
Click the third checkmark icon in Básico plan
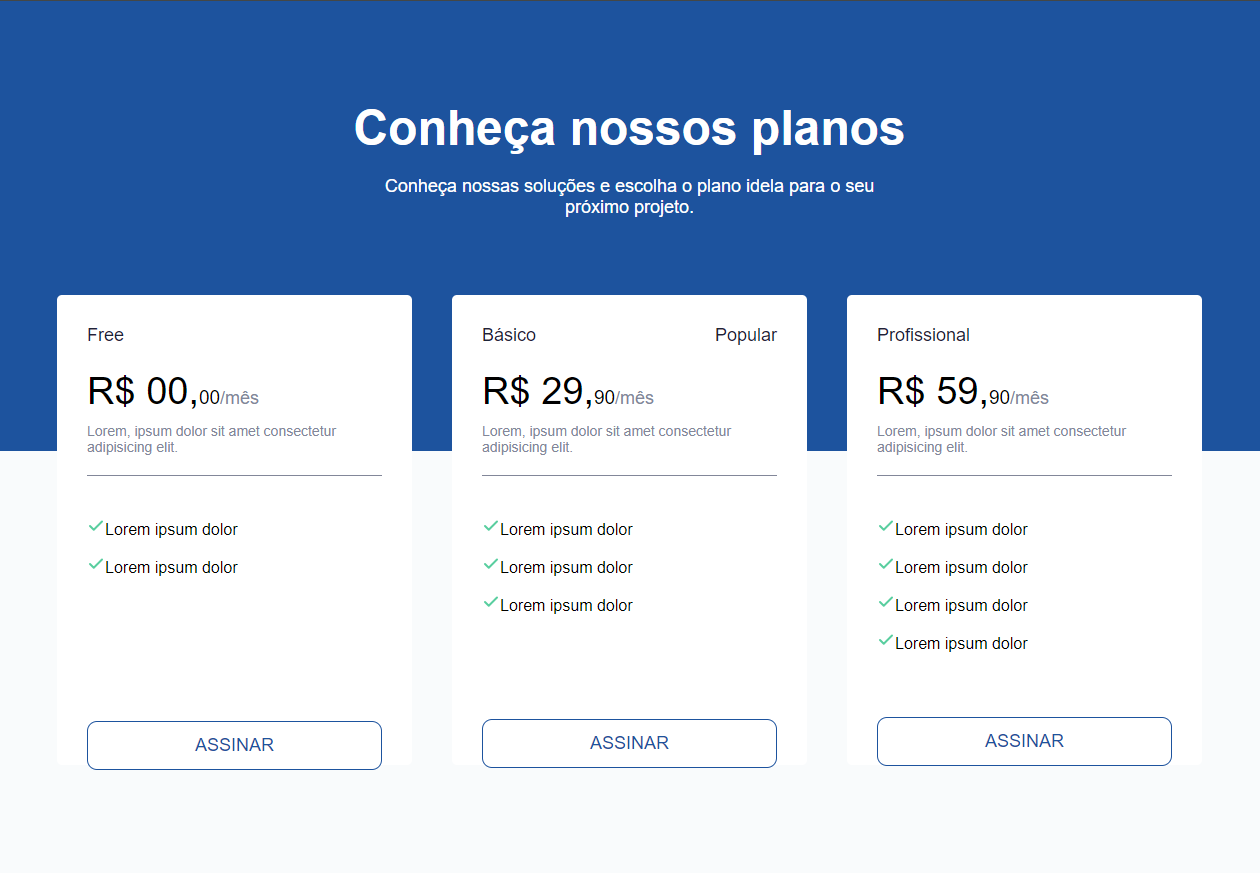[x=490, y=601]
